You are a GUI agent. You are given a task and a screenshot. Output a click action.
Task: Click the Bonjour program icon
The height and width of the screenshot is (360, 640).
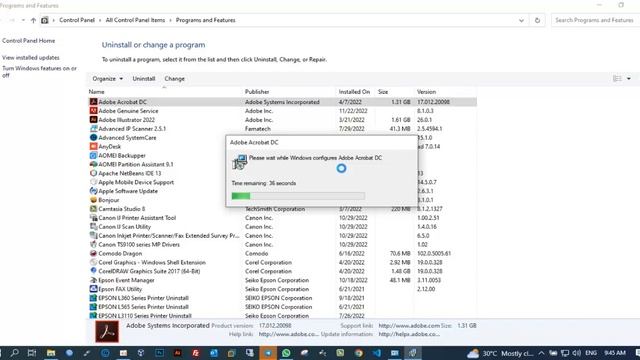(x=93, y=200)
